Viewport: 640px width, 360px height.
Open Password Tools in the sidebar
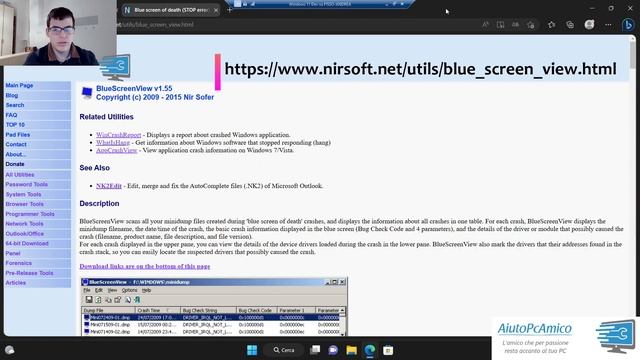(27, 184)
